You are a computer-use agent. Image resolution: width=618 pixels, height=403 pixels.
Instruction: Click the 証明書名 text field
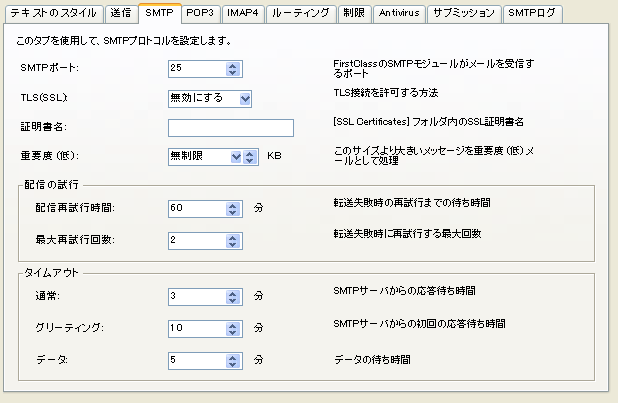(x=230, y=127)
